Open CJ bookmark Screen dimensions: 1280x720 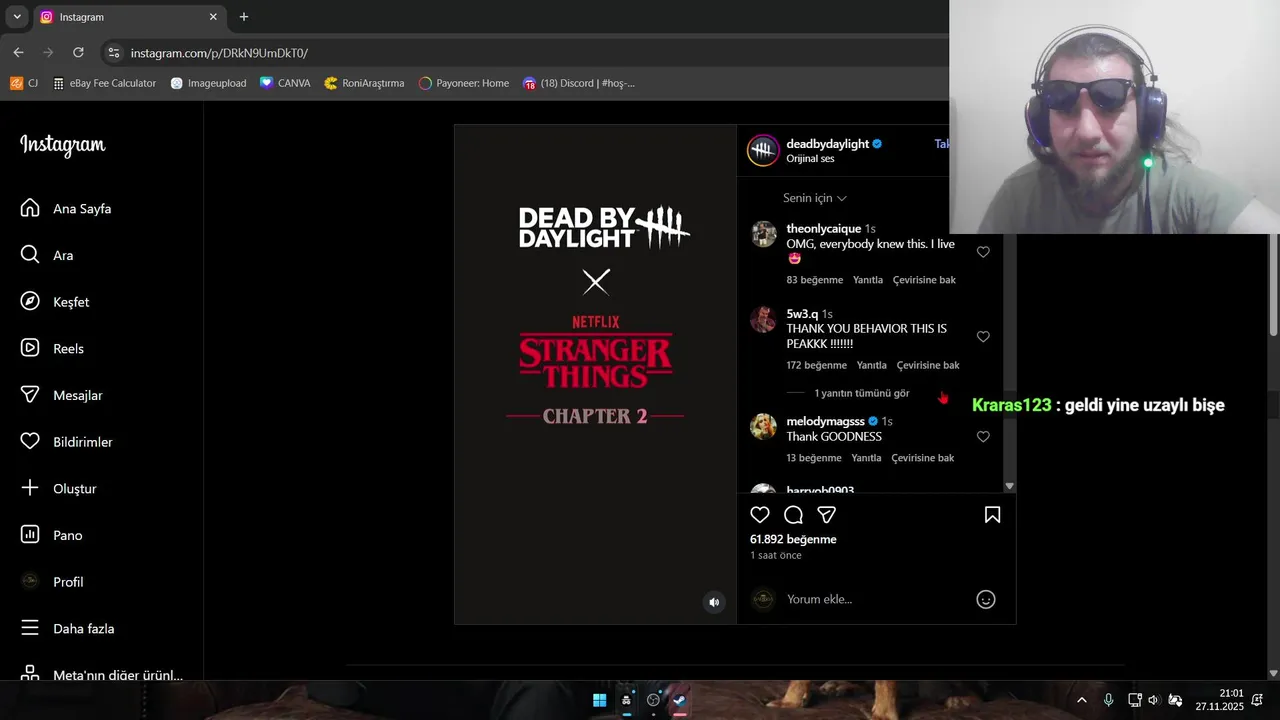click(x=24, y=83)
